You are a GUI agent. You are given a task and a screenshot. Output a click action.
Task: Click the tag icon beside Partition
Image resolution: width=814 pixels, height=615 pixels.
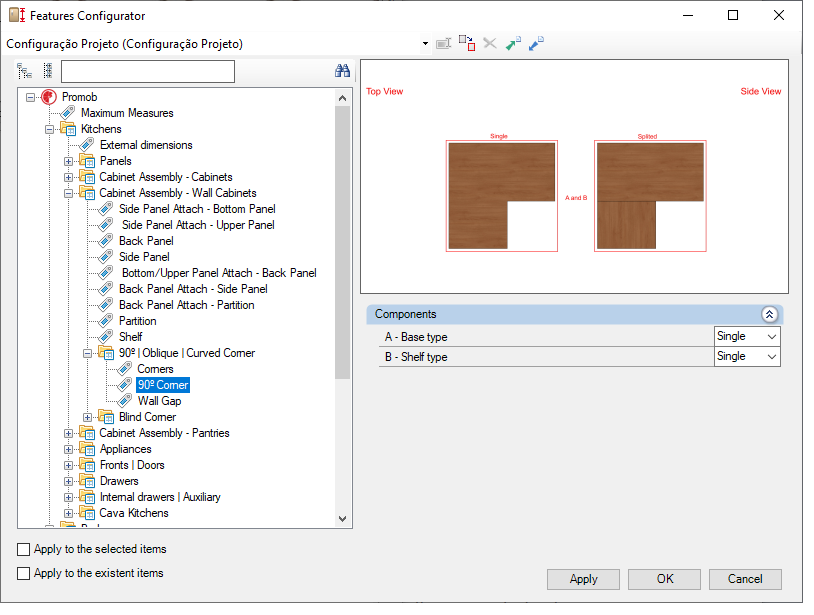point(106,321)
